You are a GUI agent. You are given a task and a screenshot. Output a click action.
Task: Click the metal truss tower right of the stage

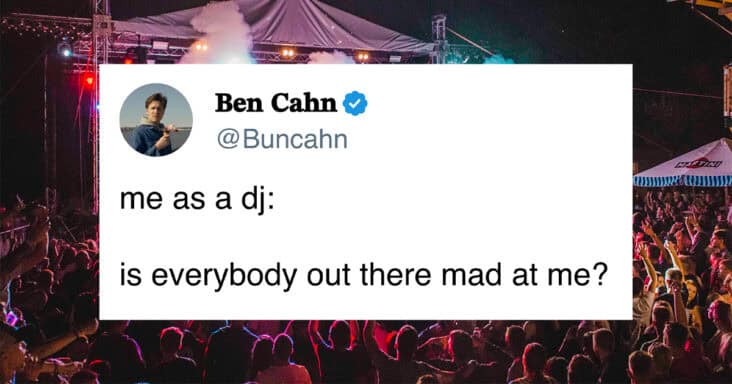(439, 39)
